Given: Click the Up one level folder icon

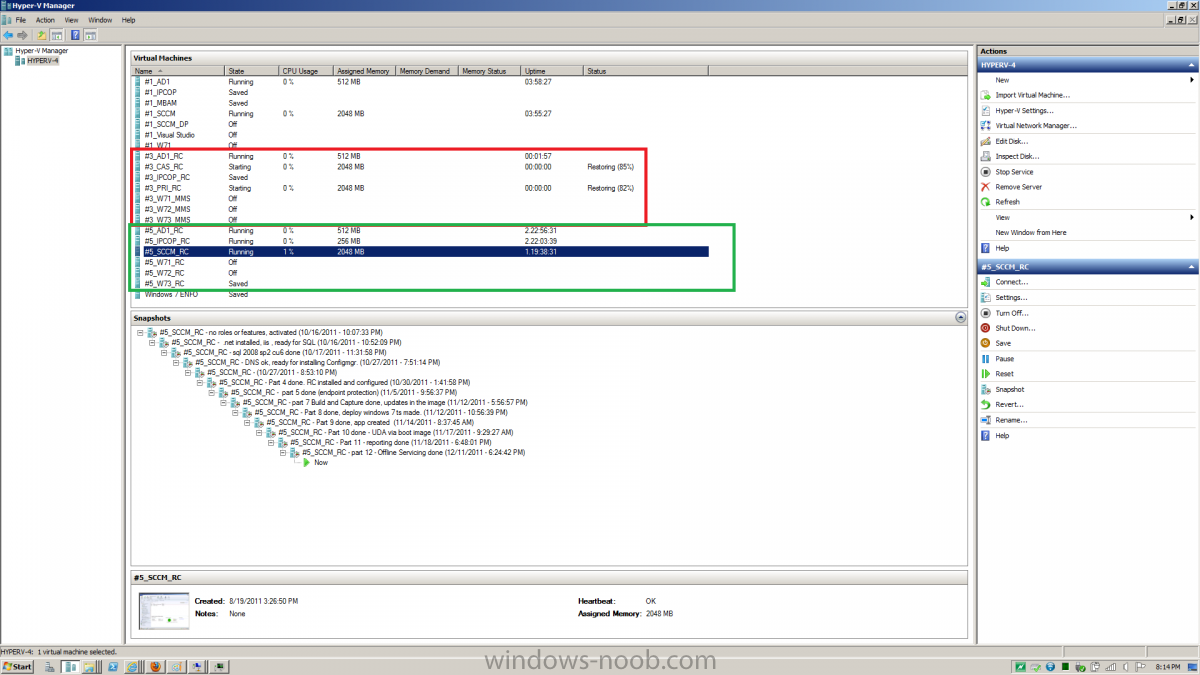Looking at the screenshot, I should point(42,35).
